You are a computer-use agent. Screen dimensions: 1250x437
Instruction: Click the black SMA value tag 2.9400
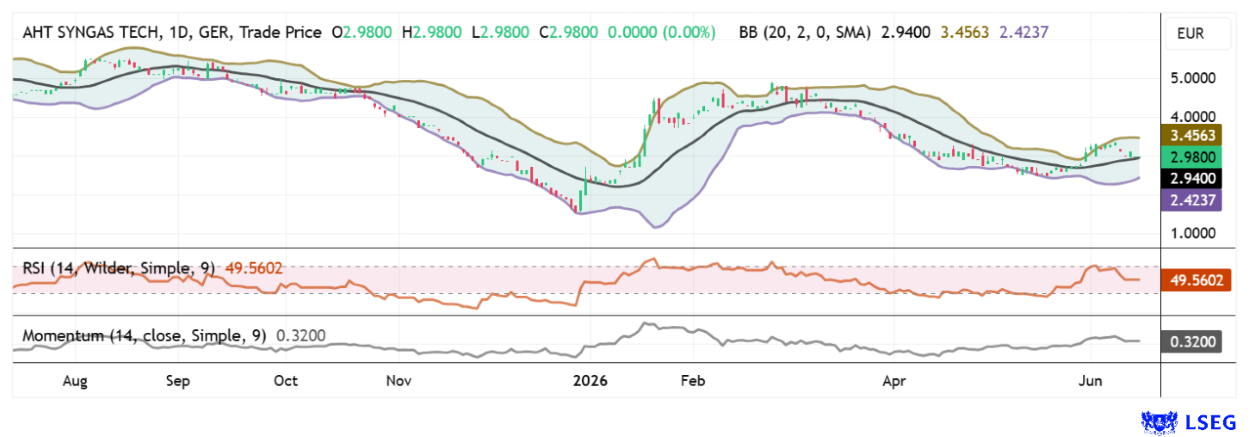pos(1192,179)
